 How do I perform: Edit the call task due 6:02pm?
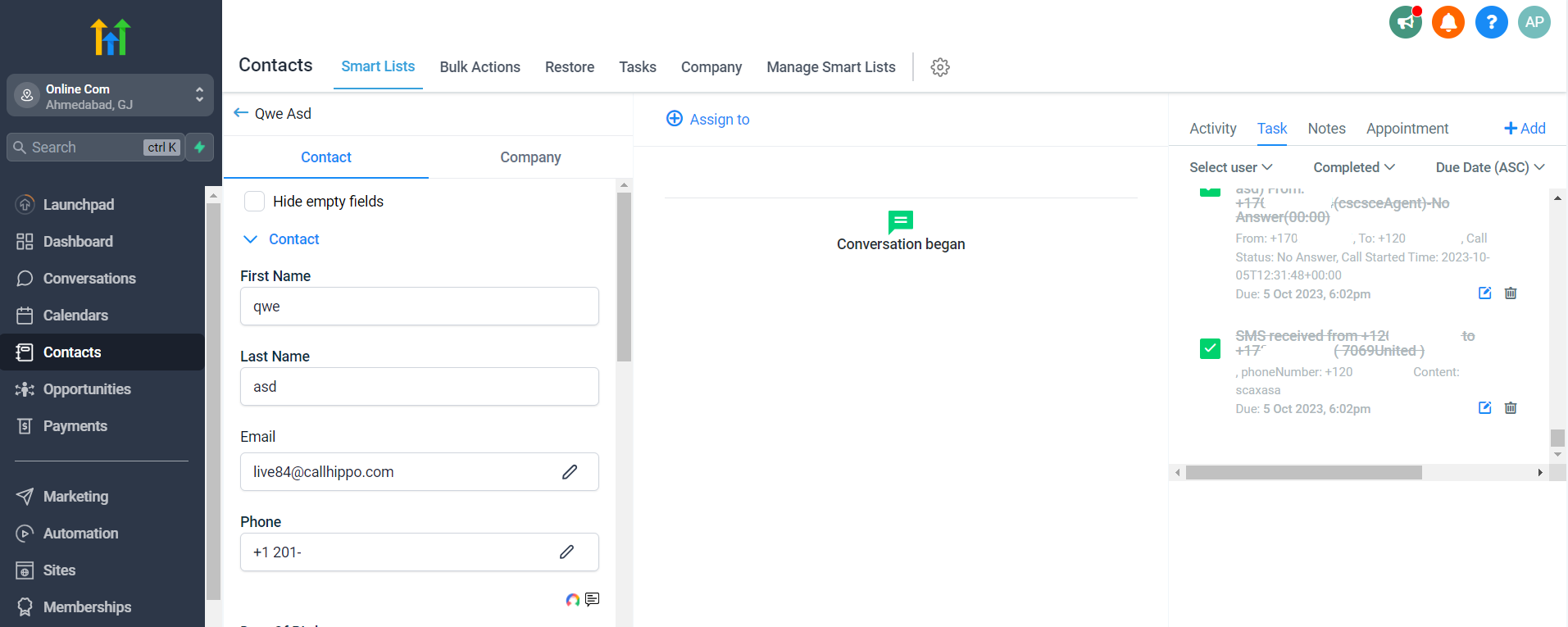(x=1484, y=293)
